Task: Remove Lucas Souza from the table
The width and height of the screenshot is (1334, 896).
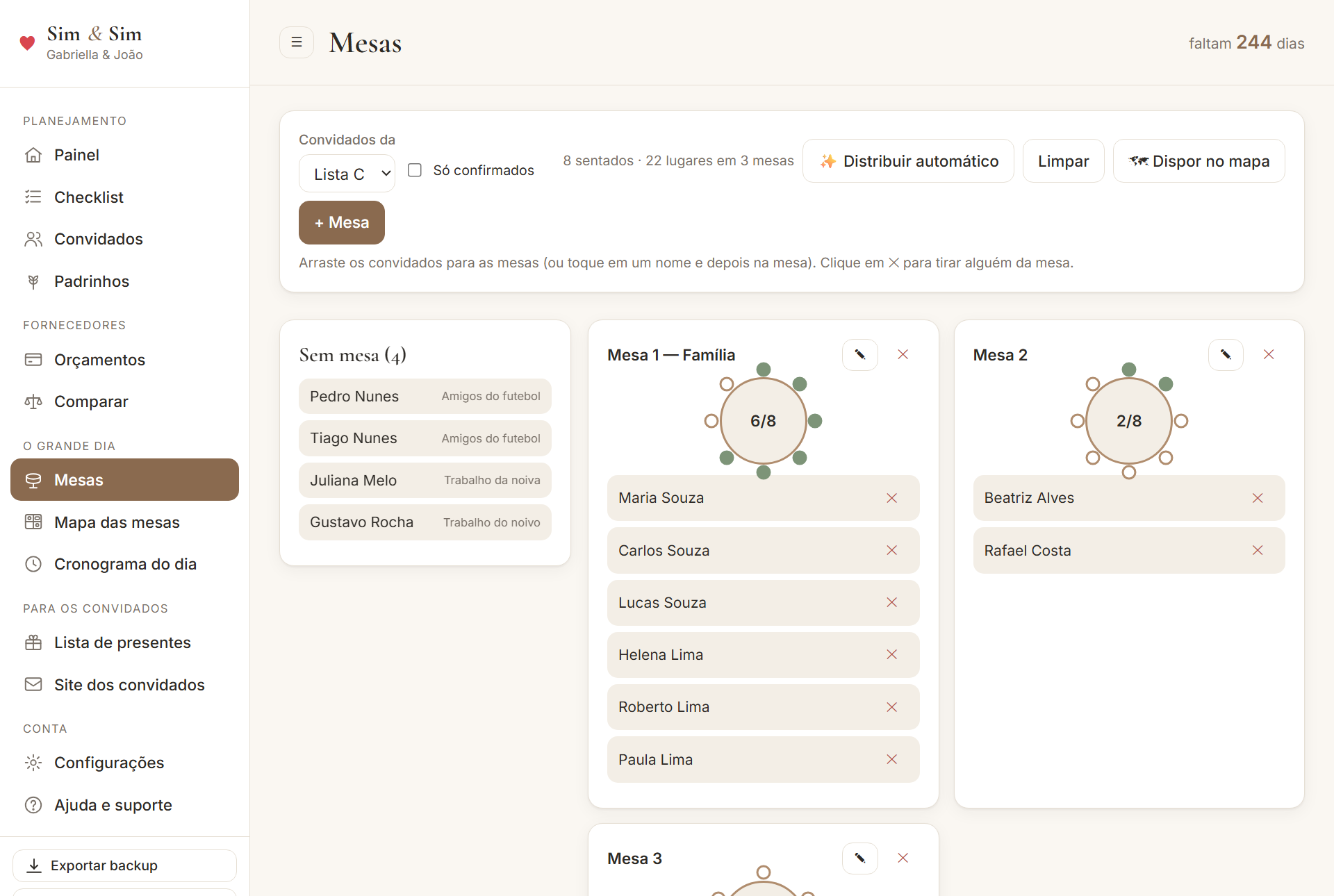Action: tap(892, 603)
